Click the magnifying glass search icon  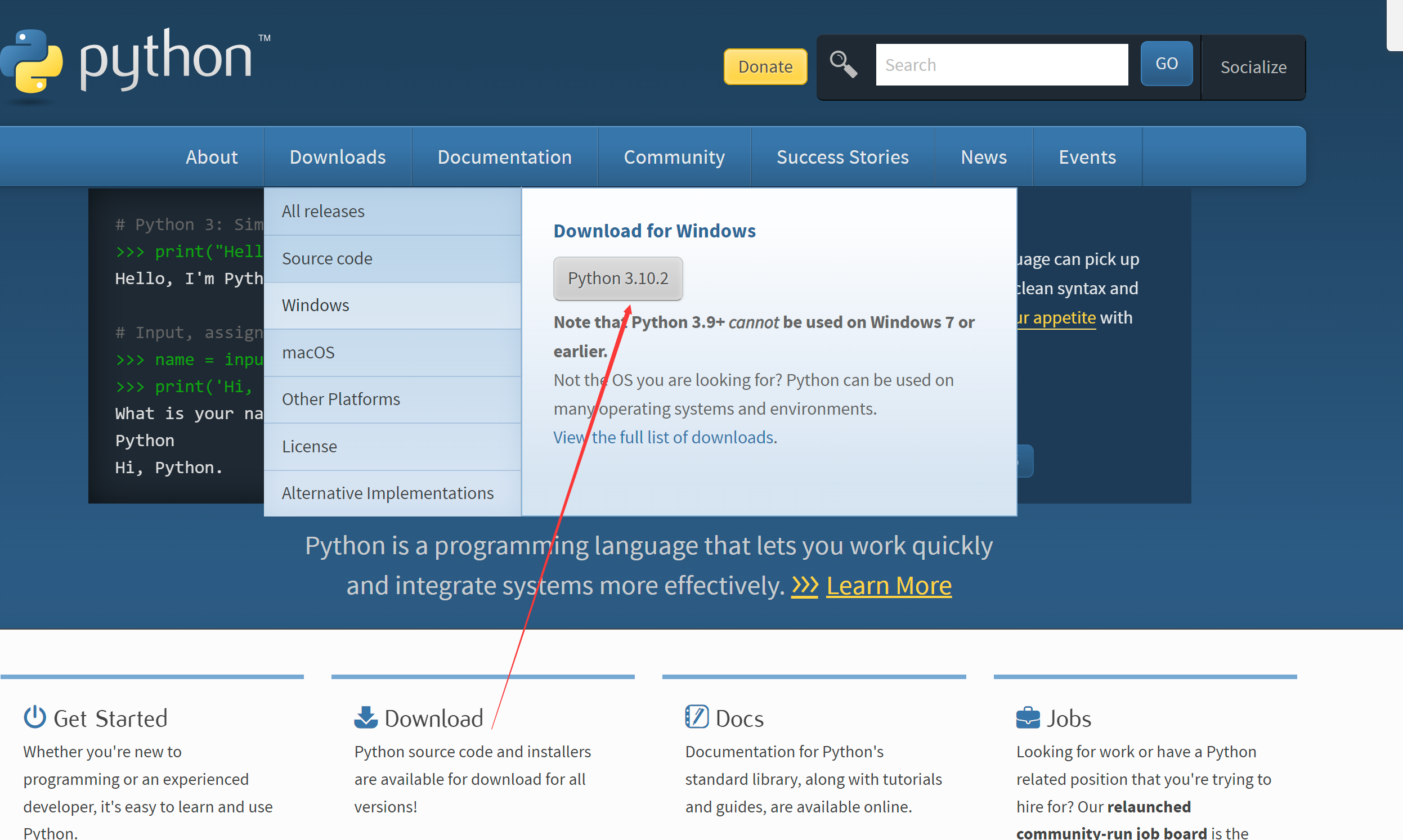click(x=844, y=64)
